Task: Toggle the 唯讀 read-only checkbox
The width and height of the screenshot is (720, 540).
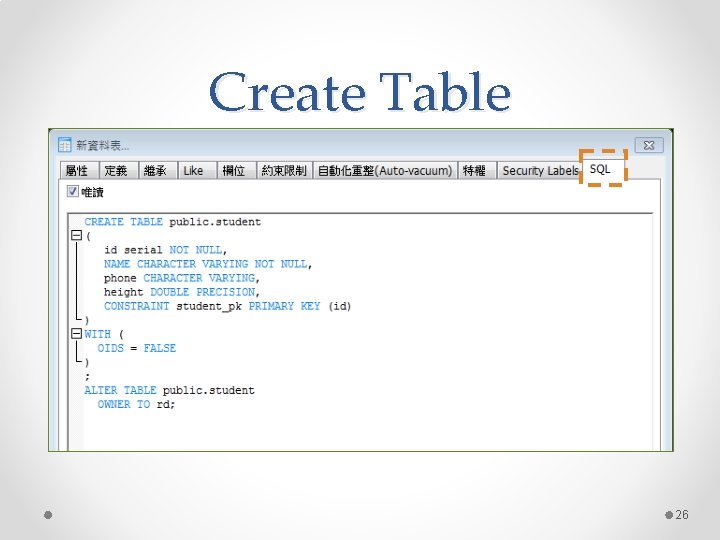Action: 73,191
